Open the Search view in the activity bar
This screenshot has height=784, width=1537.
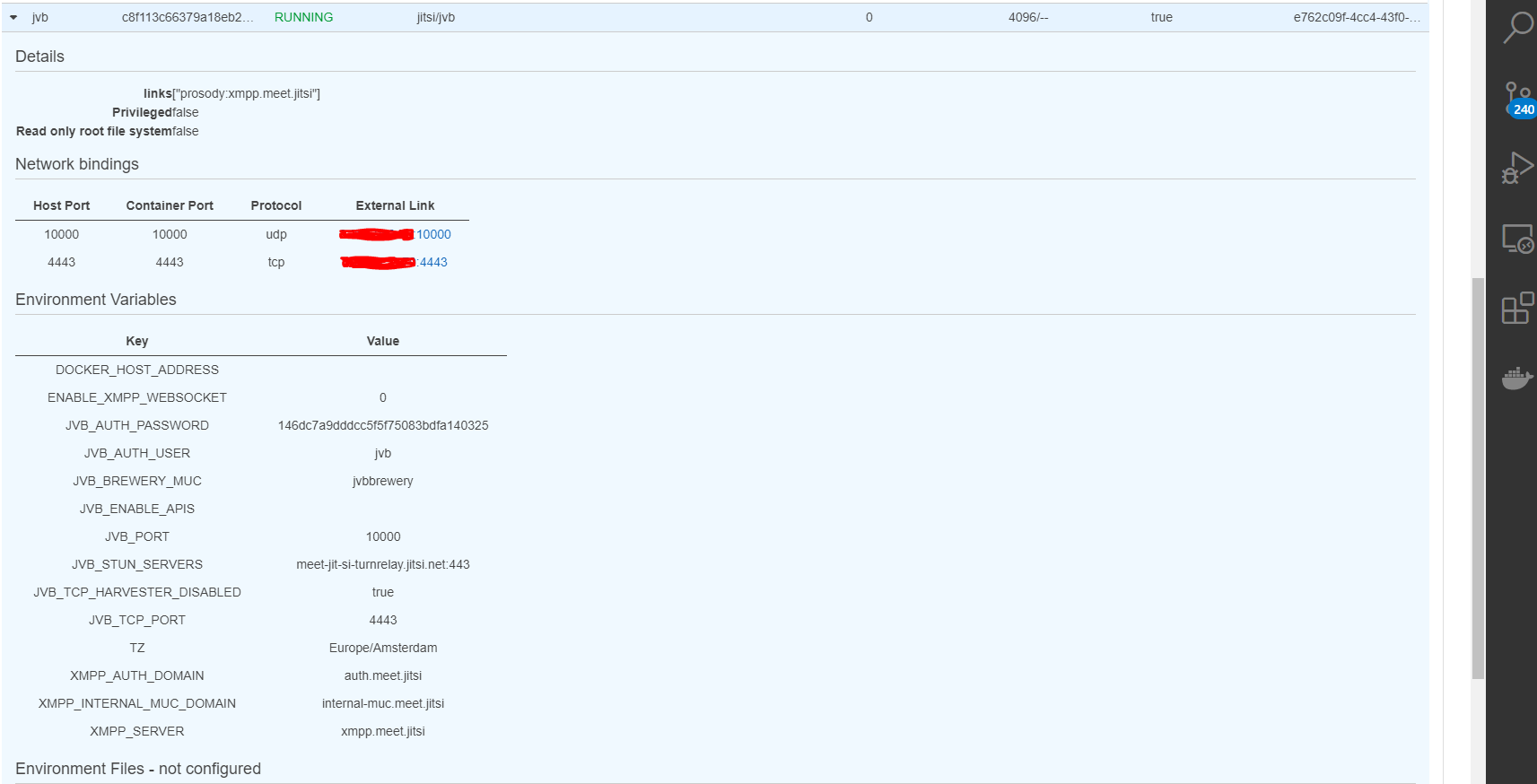1517,27
